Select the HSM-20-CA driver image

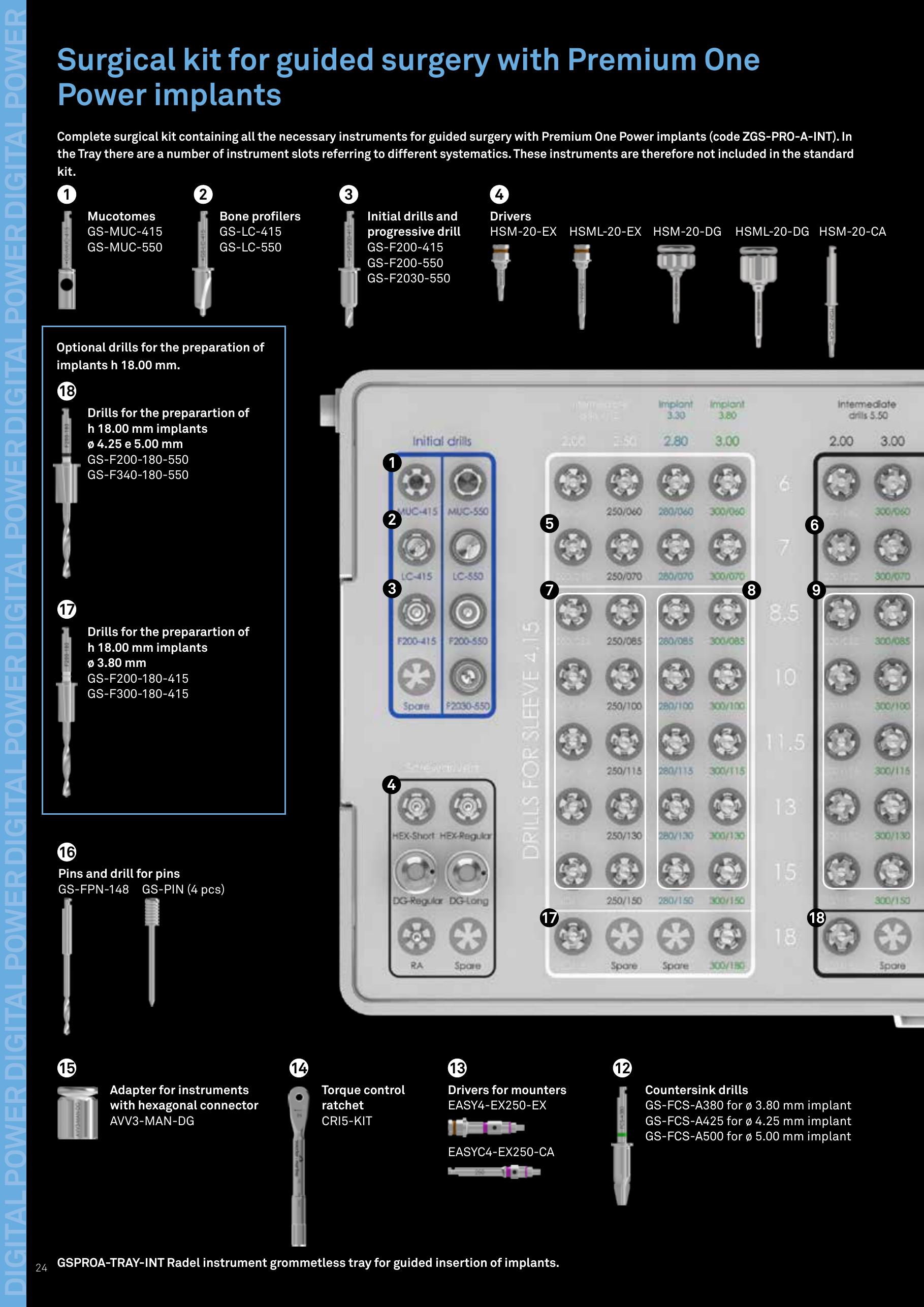pos(832,302)
